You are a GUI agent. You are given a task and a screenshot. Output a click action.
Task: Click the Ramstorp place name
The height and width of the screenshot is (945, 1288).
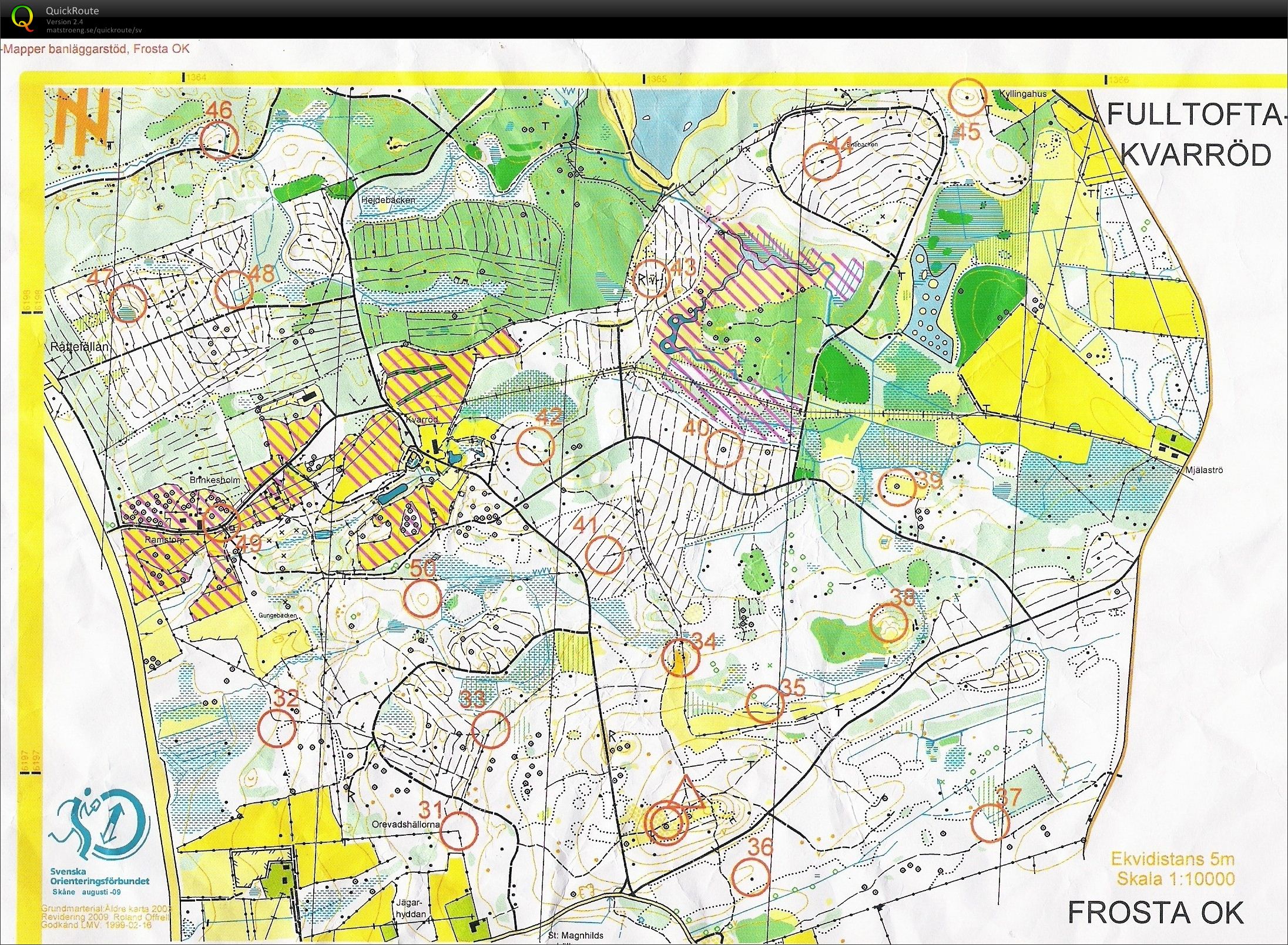pyautogui.click(x=165, y=539)
